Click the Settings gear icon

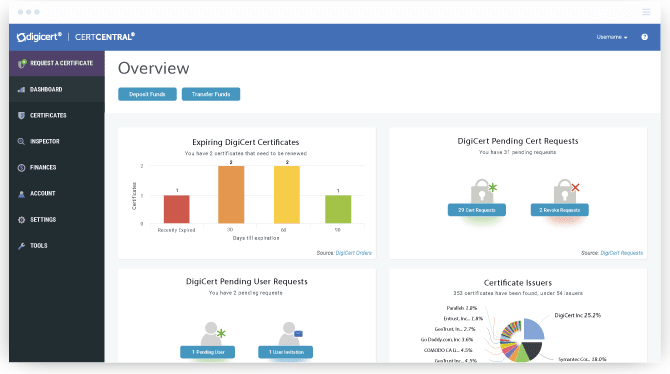tap(21, 220)
